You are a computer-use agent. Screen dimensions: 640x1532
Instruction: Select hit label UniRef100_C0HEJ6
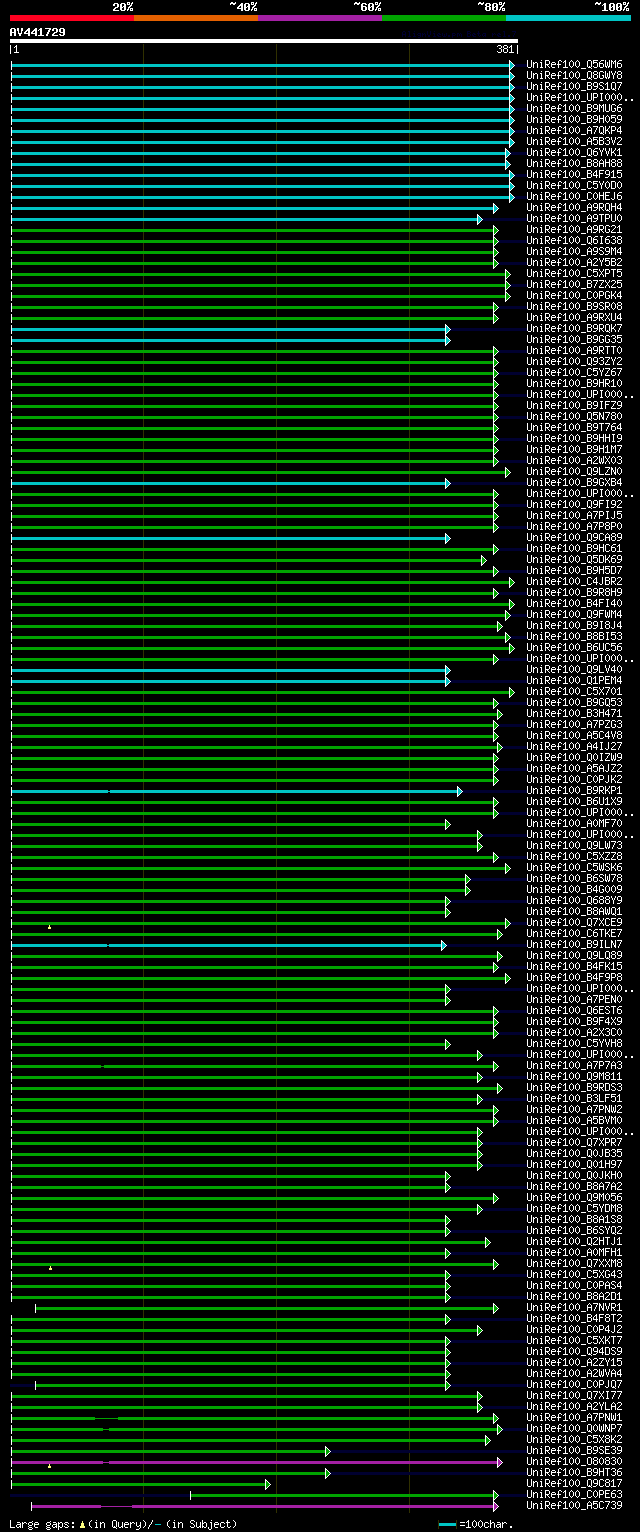click(574, 197)
